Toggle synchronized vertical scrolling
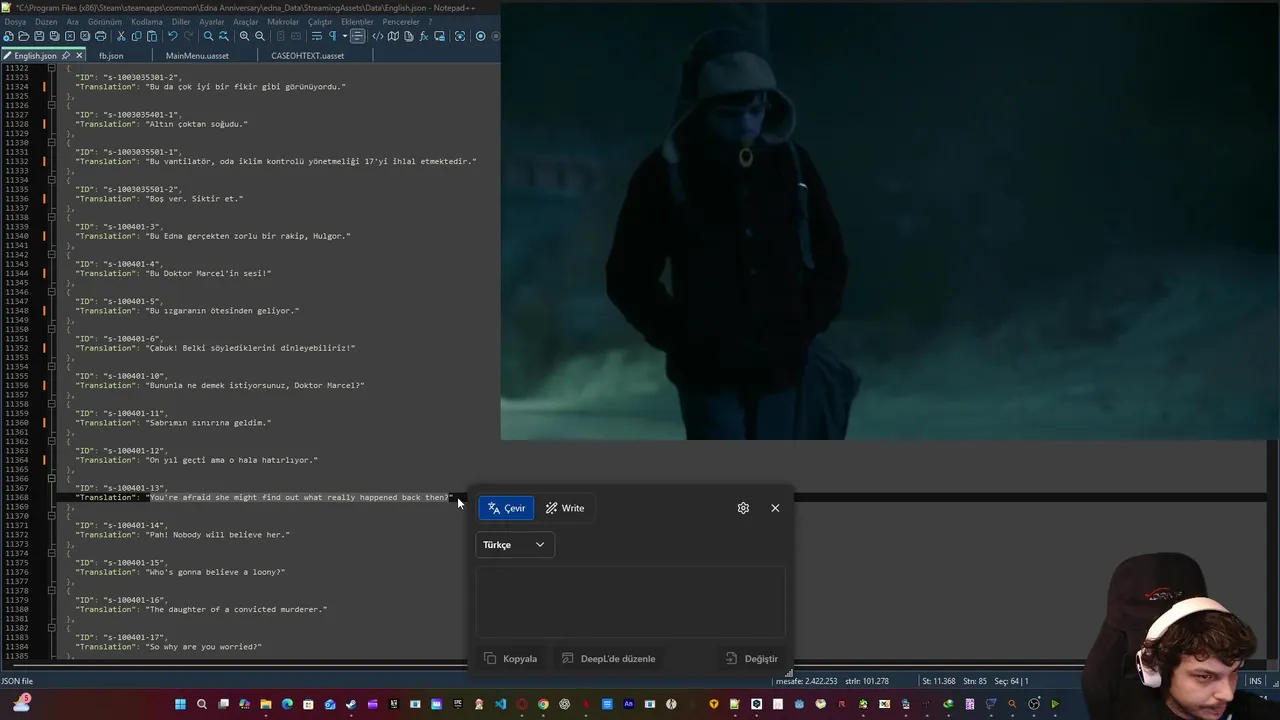The height and width of the screenshot is (720, 1280). (280, 36)
